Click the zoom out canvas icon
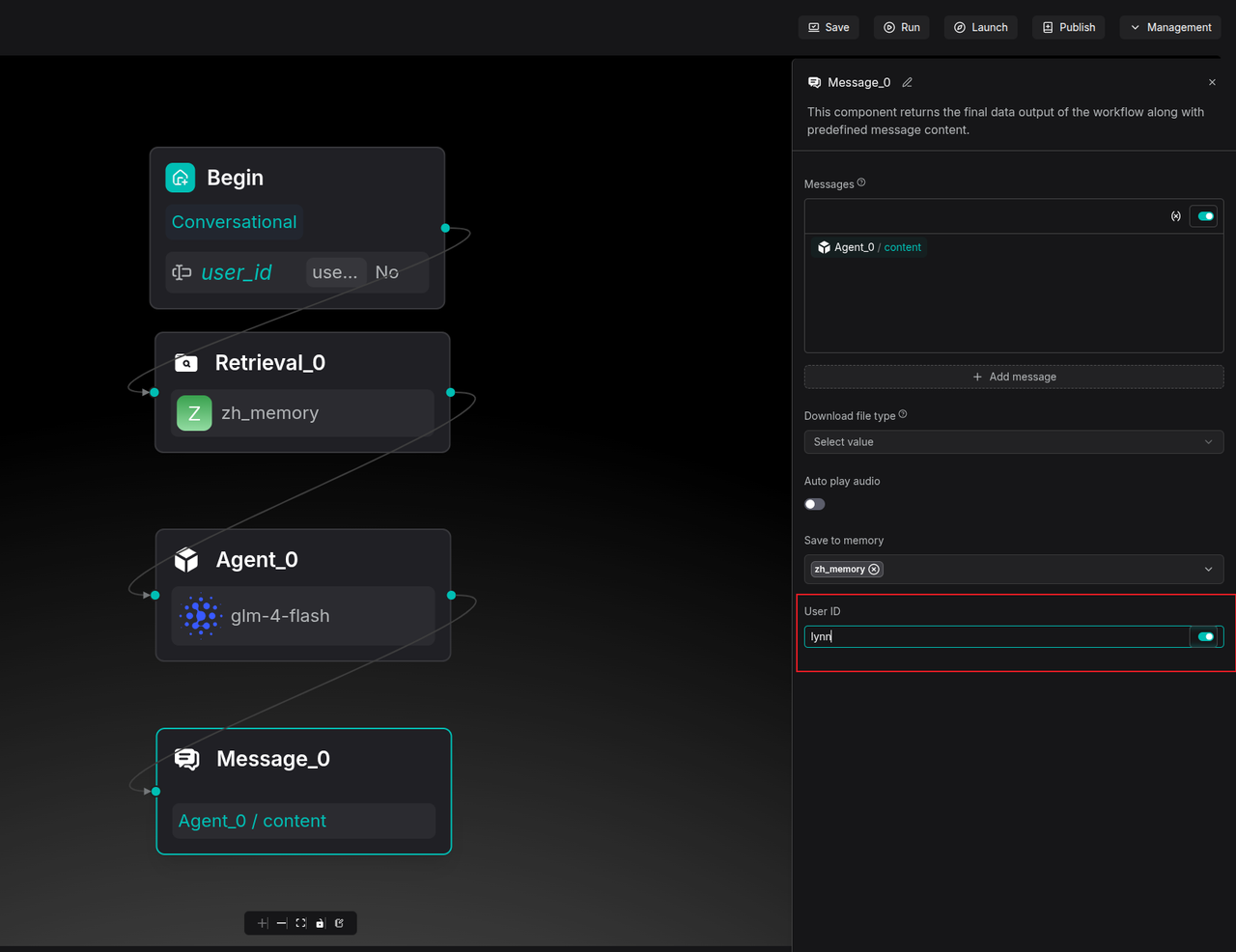The height and width of the screenshot is (952, 1236). tap(282, 923)
